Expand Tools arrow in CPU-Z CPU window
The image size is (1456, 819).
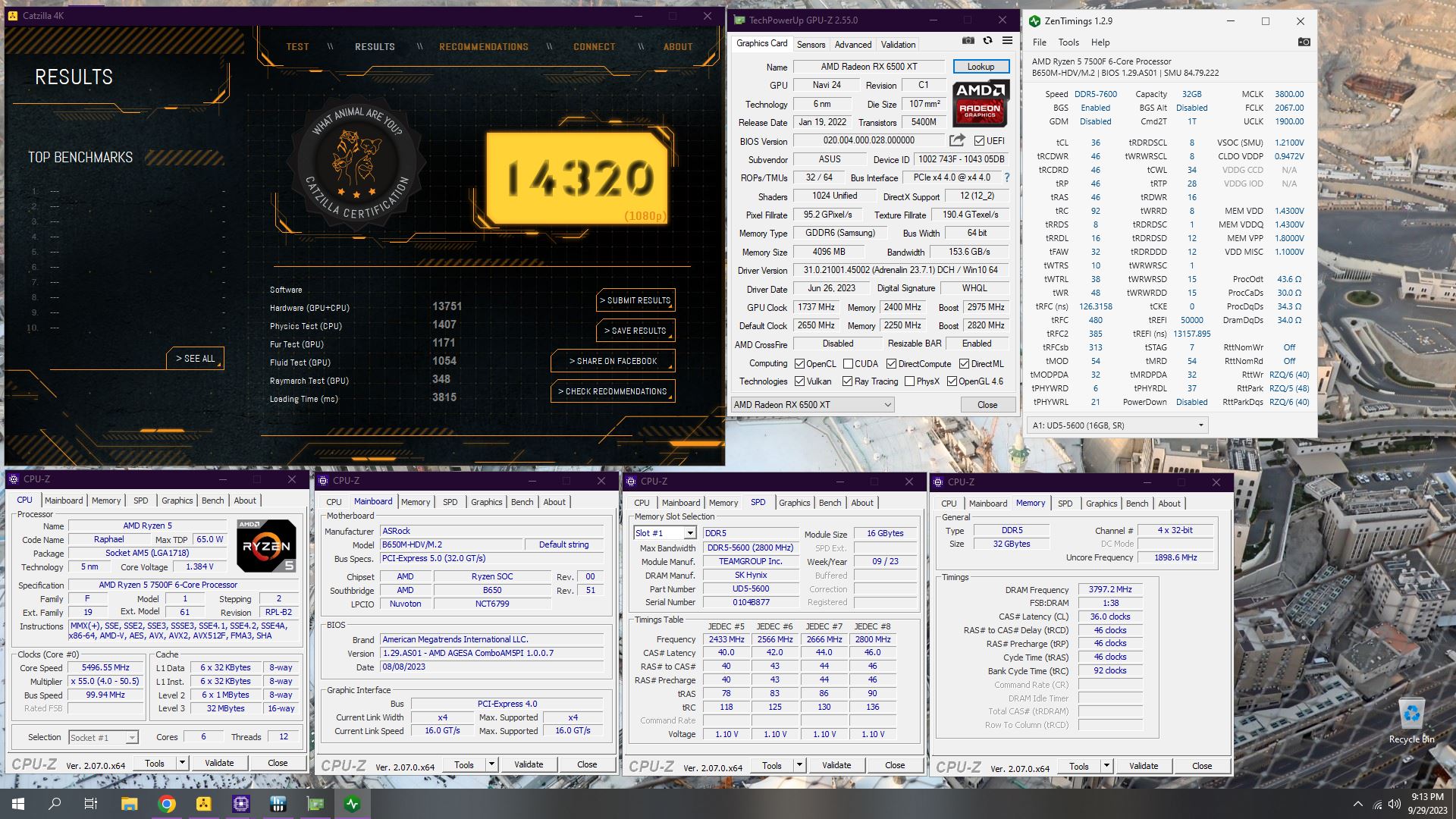pos(182,763)
